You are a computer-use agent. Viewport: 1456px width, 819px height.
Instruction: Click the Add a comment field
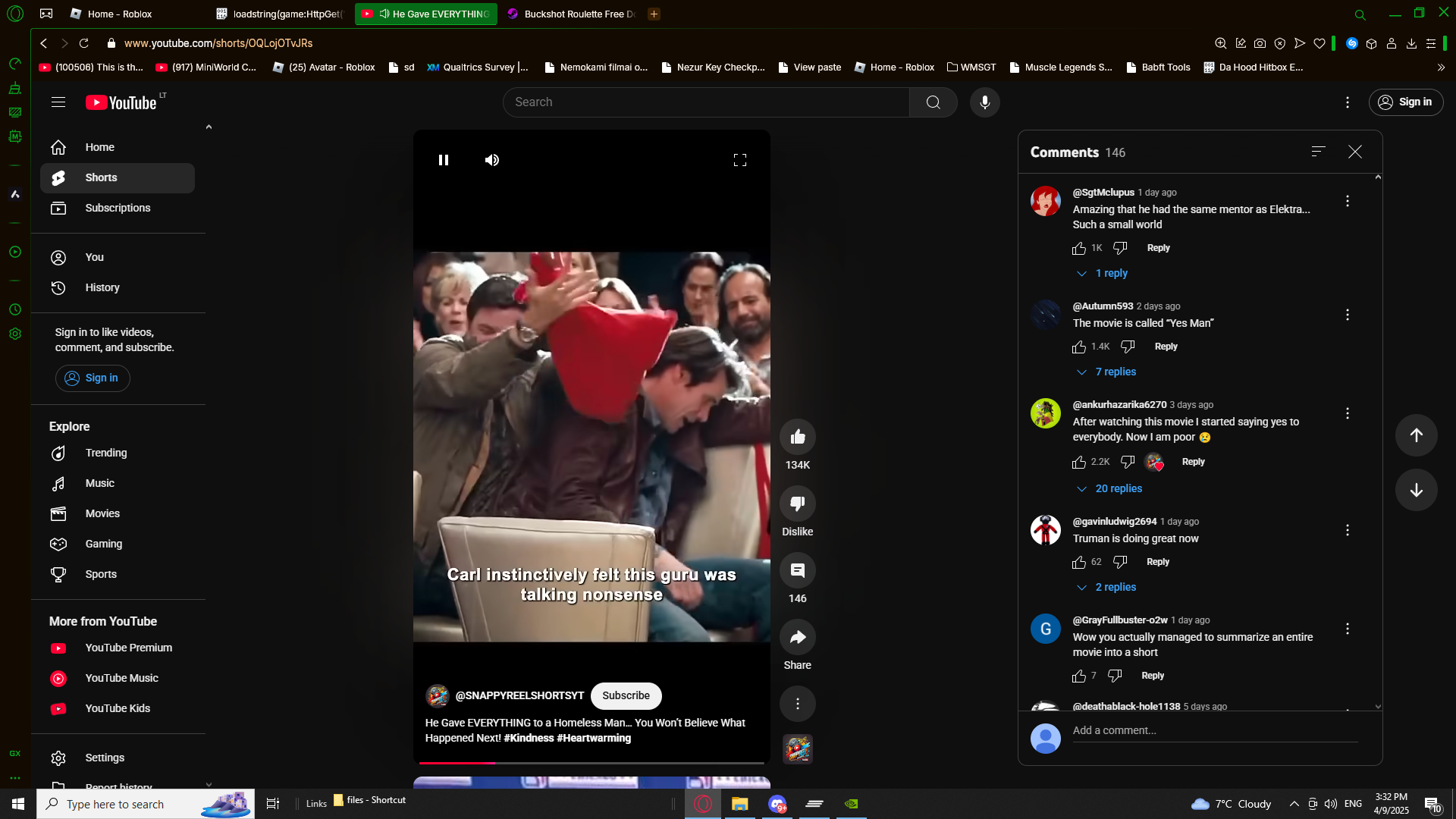pos(1215,731)
